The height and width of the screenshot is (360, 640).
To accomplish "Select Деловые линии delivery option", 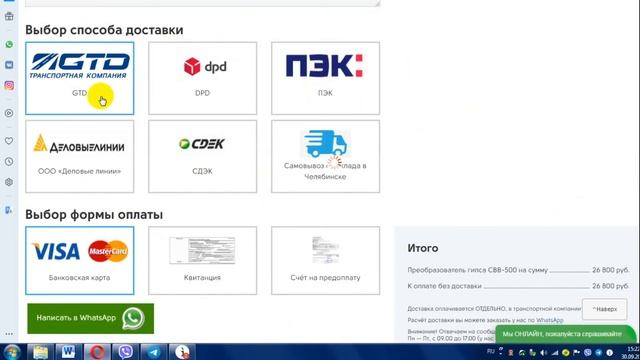I will click(x=80, y=156).
